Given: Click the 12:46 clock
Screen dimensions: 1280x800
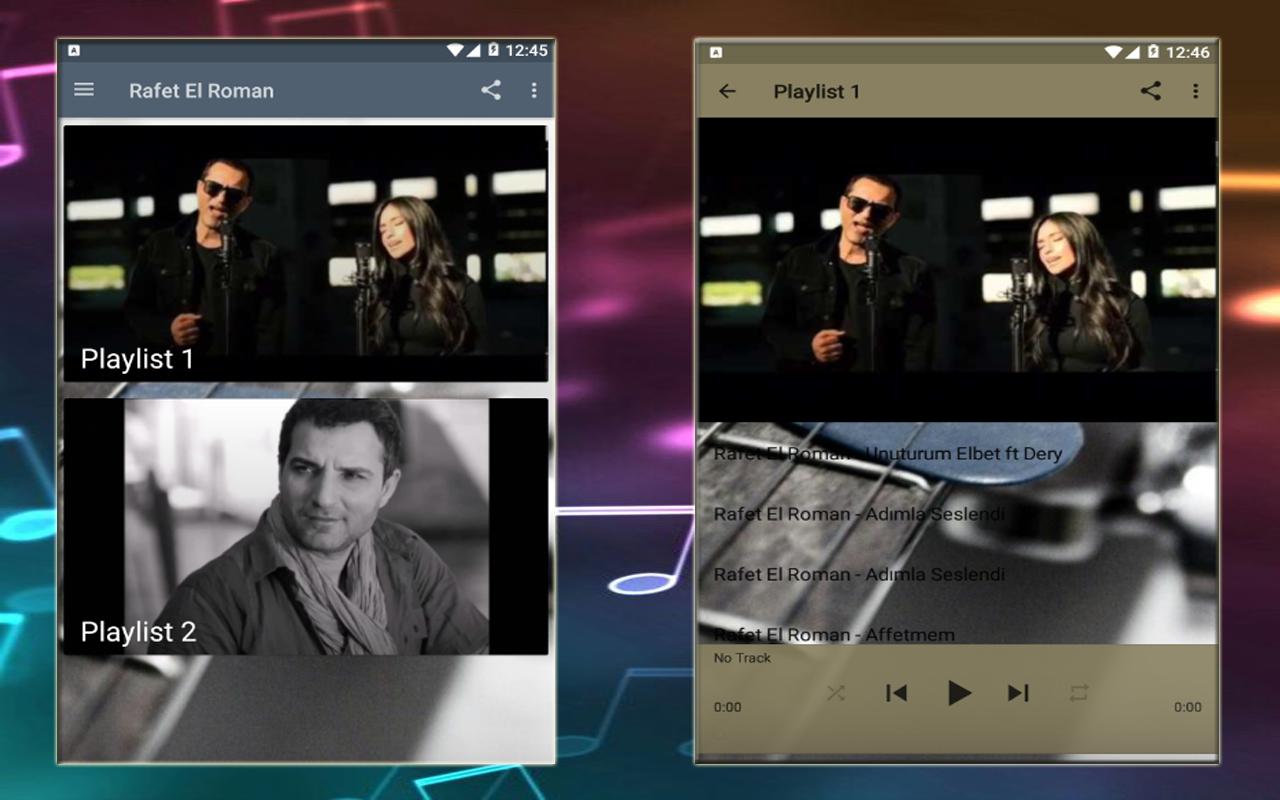Looking at the screenshot, I should pyautogui.click(x=1187, y=52).
